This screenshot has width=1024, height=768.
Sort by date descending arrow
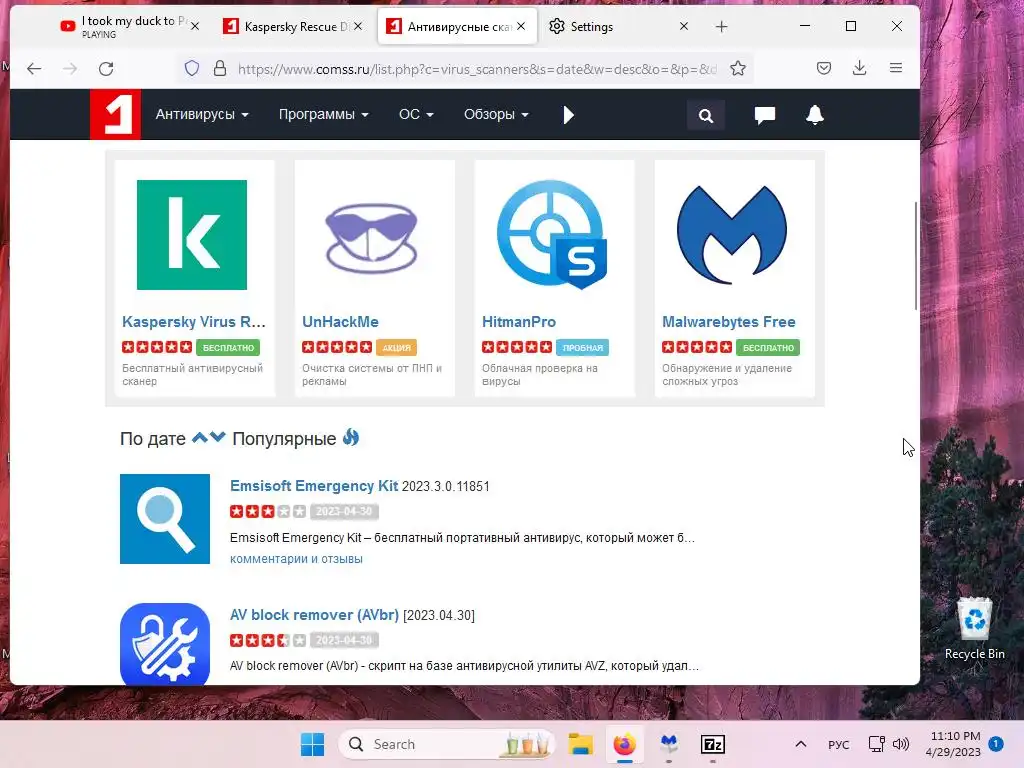tap(217, 437)
